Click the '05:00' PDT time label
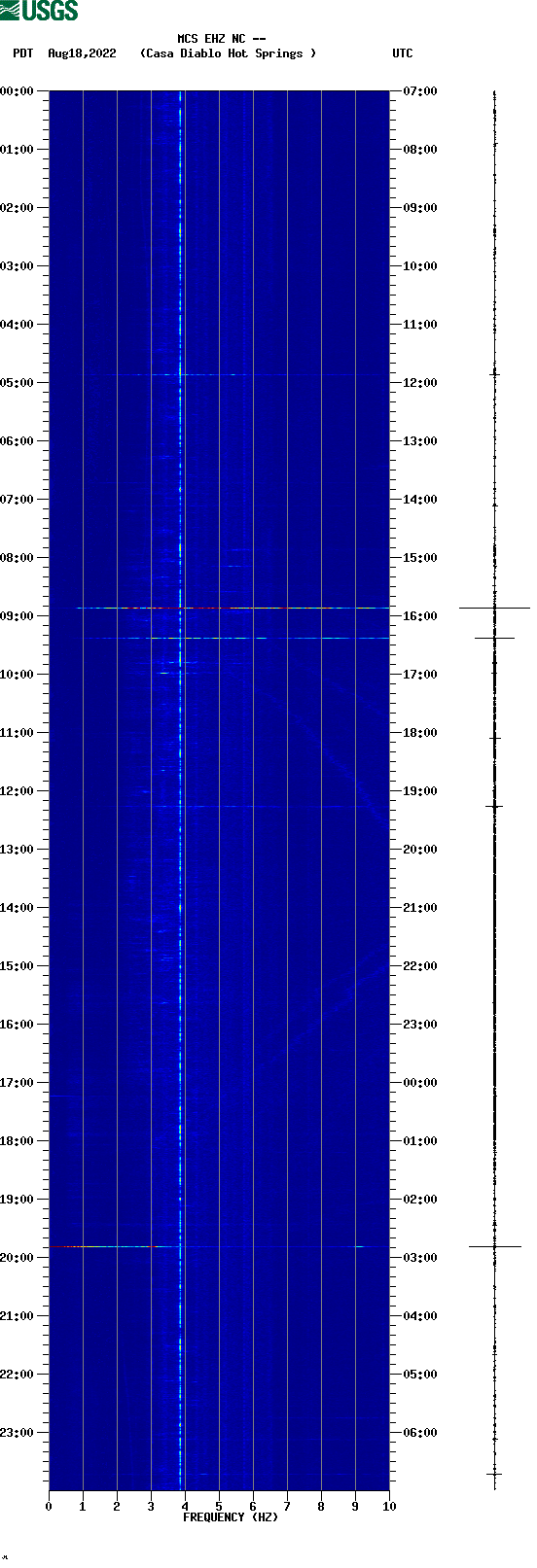 pos(18,383)
